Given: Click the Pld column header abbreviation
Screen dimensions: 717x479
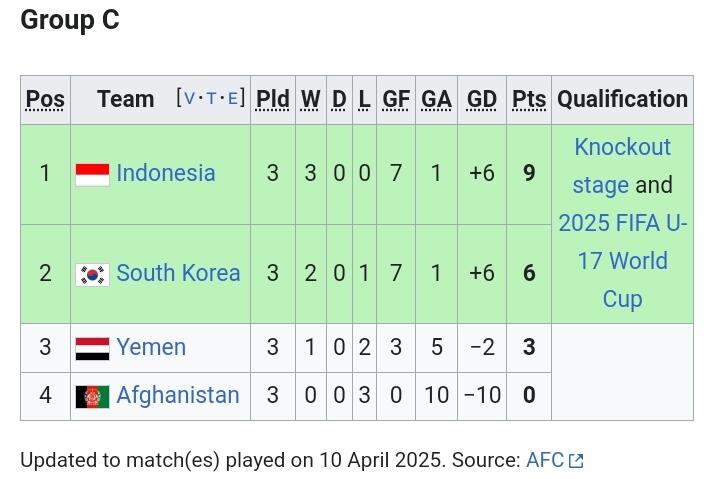Looking at the screenshot, I should pos(272,99).
